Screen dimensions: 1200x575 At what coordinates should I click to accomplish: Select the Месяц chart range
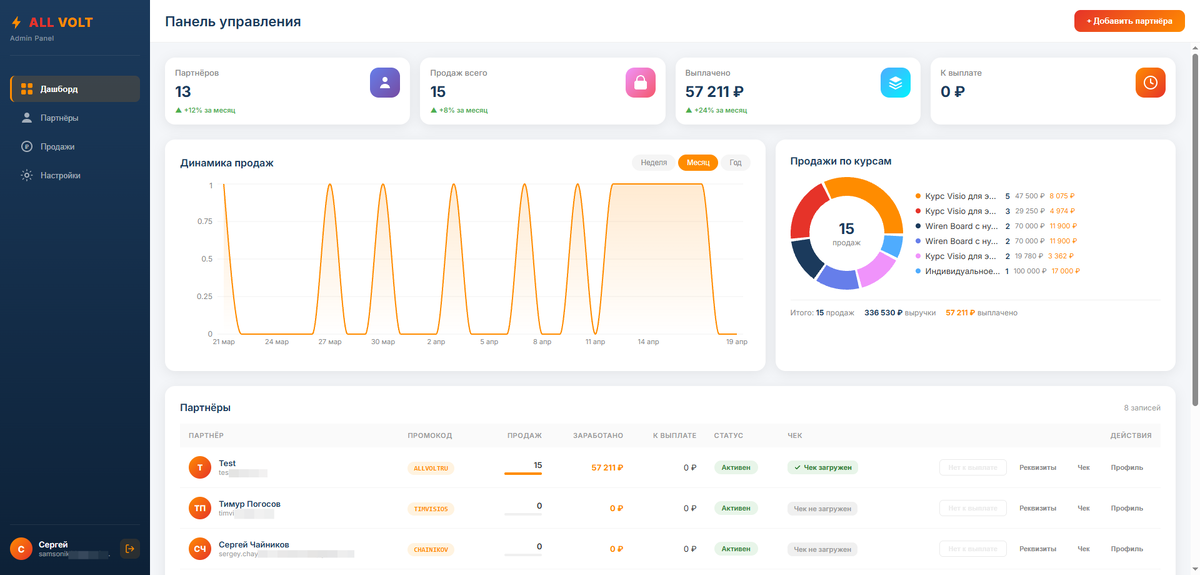[x=698, y=162]
